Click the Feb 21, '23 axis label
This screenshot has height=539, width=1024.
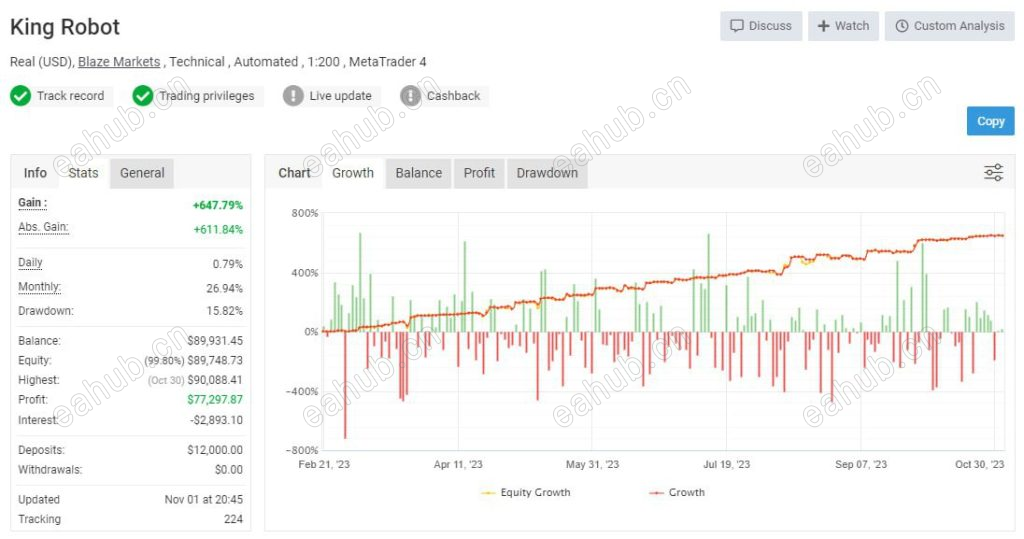tap(324, 465)
